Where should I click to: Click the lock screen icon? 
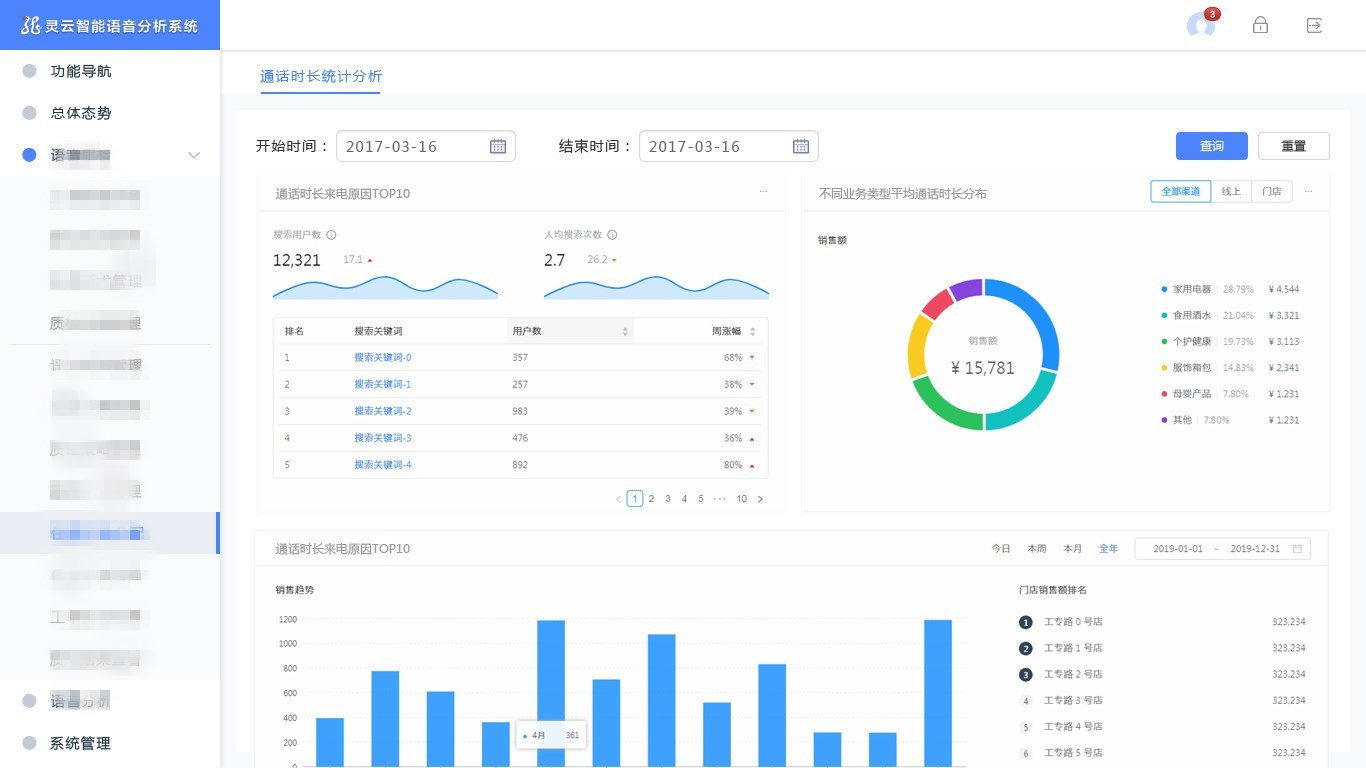[x=1260, y=25]
